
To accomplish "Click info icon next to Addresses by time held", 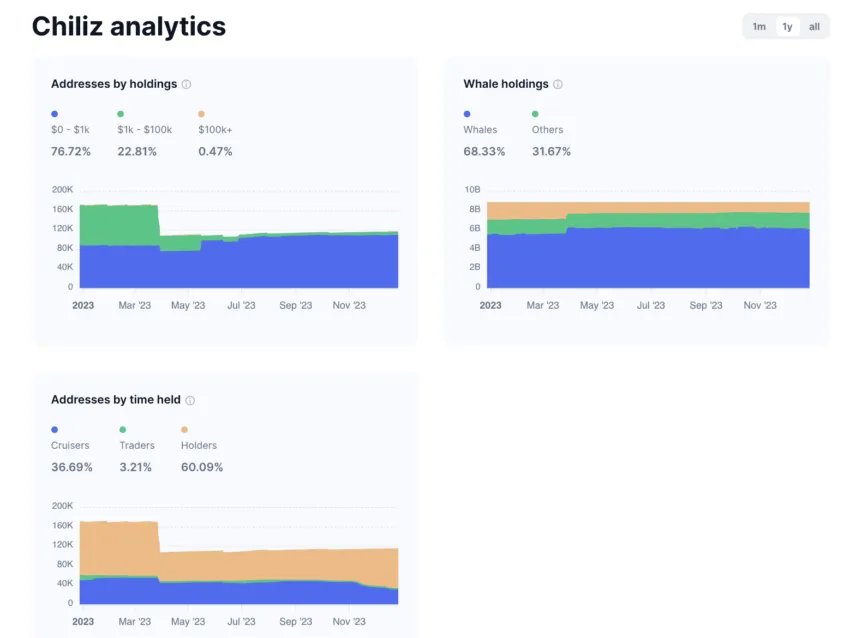I will coord(190,401).
